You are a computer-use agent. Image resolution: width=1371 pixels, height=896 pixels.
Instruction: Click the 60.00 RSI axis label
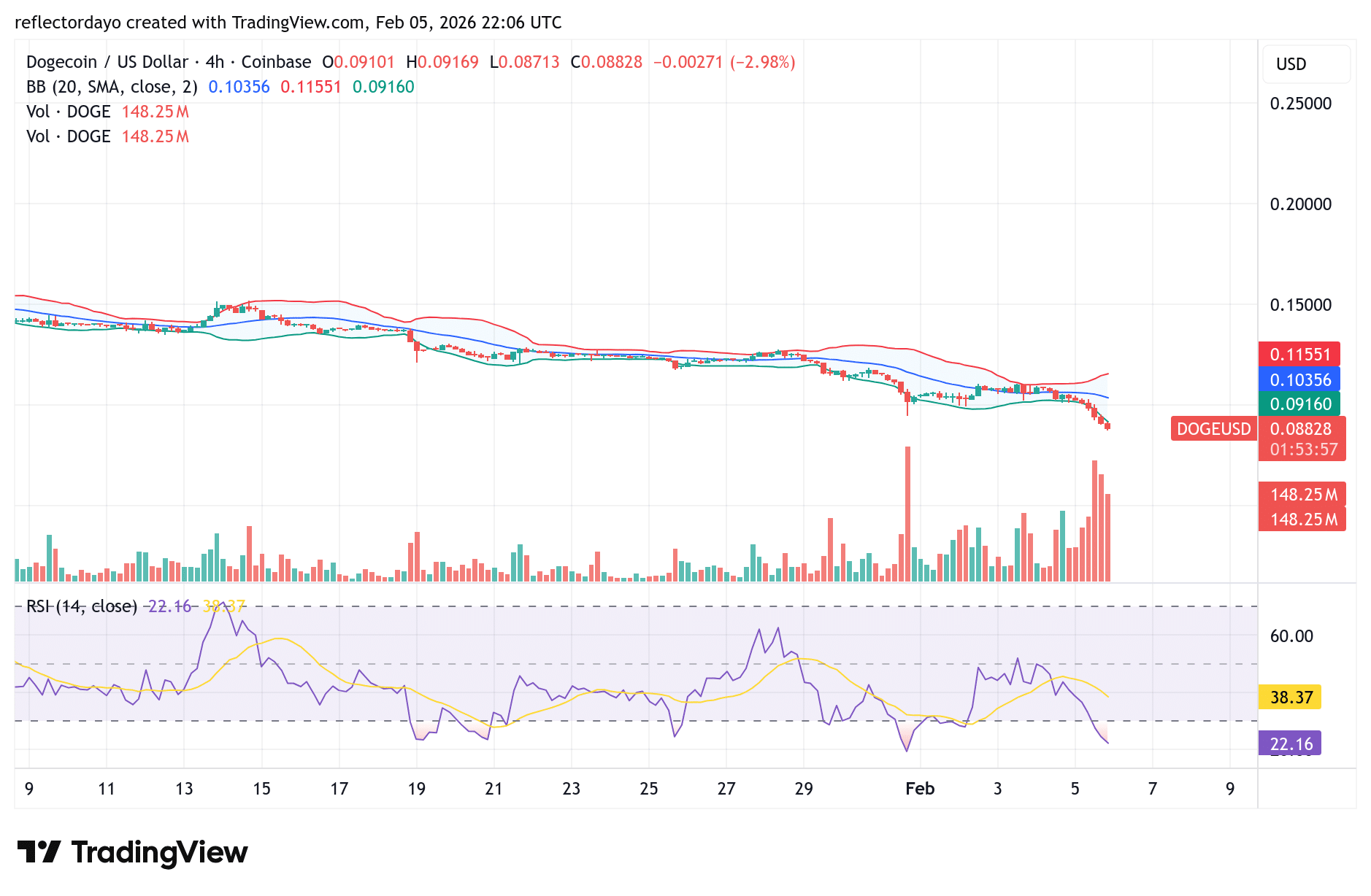click(1291, 636)
